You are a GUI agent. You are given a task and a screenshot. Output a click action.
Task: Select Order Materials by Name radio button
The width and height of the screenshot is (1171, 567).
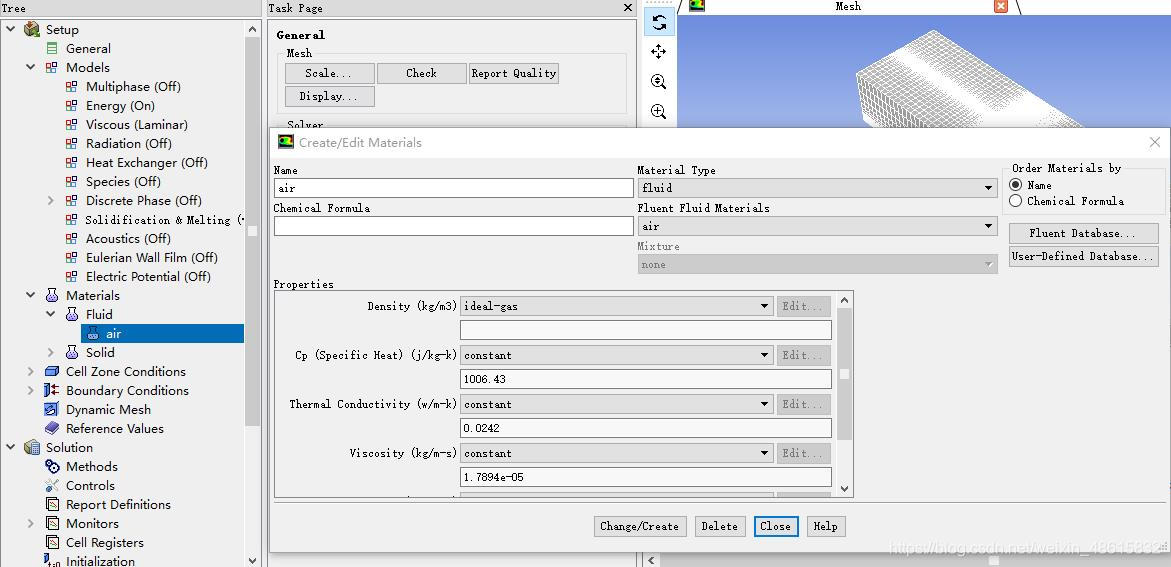click(1016, 185)
